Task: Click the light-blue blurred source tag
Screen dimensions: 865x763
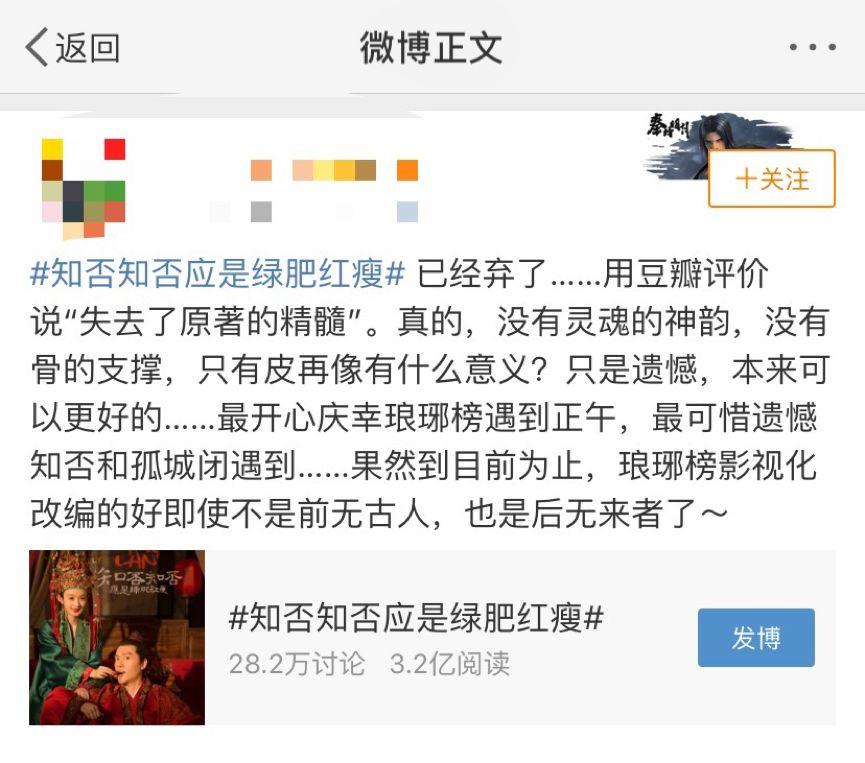Action: coord(407,211)
